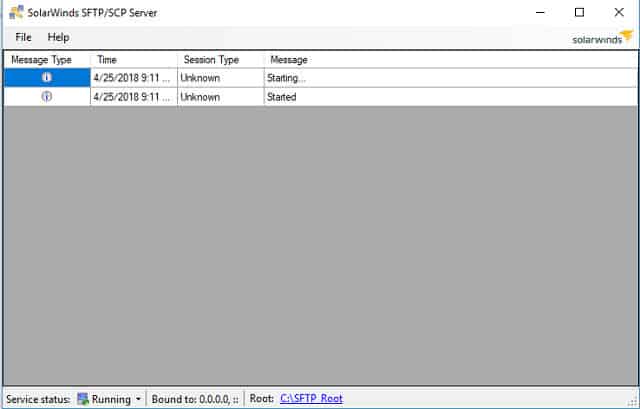Select the Starting... message cell
The height and width of the screenshot is (409, 640).
pyautogui.click(x=451, y=78)
